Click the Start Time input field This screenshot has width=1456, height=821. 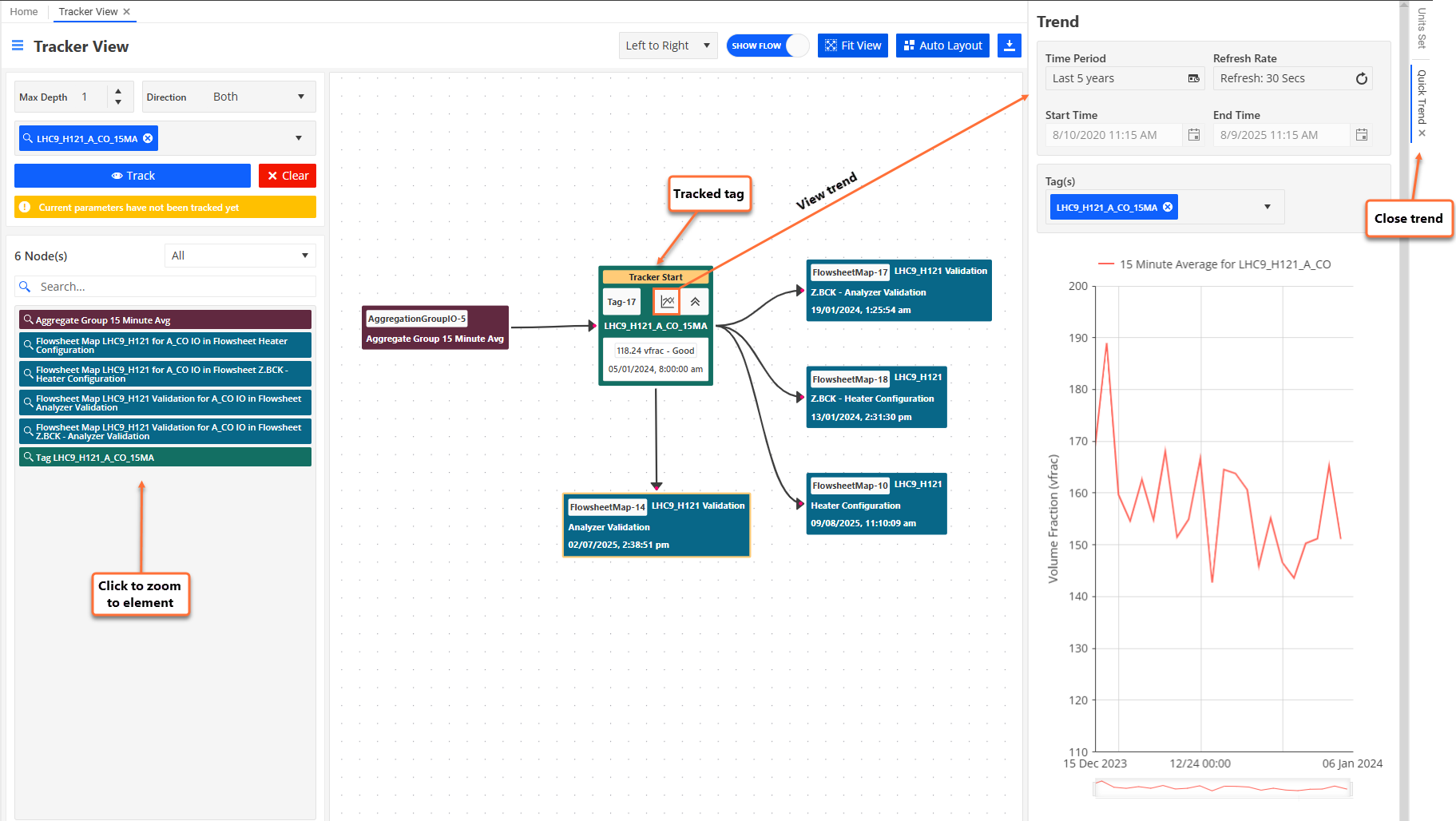click(1113, 135)
